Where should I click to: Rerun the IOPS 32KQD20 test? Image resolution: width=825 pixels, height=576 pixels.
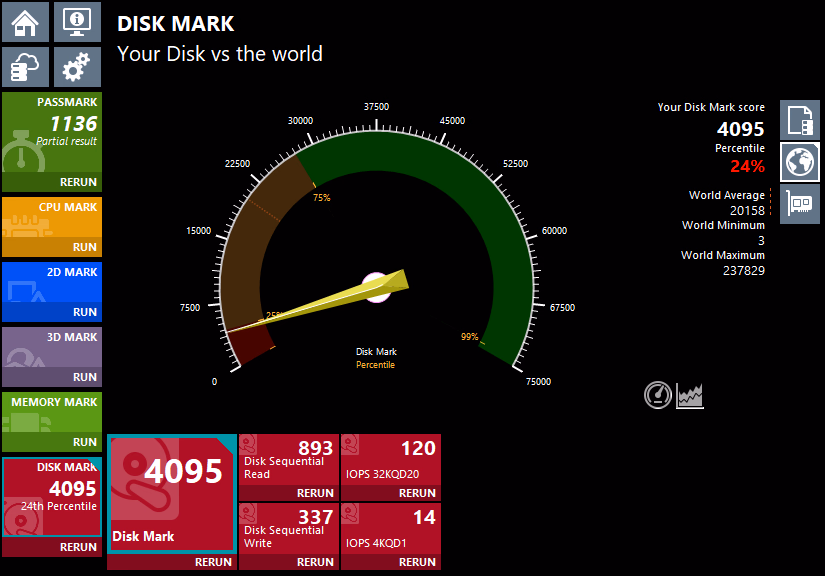[417, 493]
